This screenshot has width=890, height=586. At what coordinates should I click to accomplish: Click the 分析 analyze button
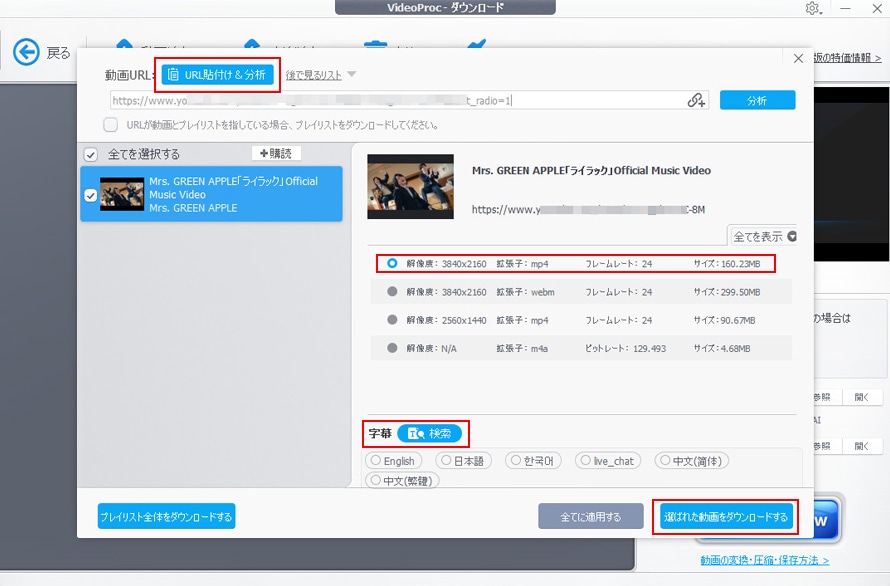coord(757,100)
